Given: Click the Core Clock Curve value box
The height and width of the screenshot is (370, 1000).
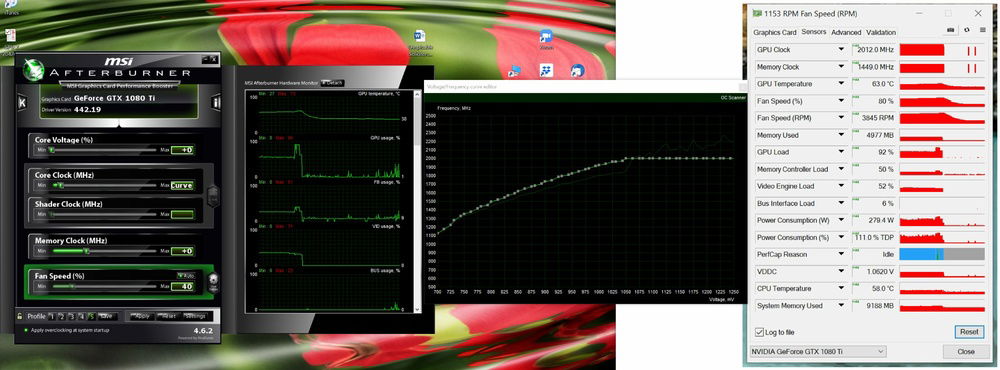Looking at the screenshot, I should point(182,186).
